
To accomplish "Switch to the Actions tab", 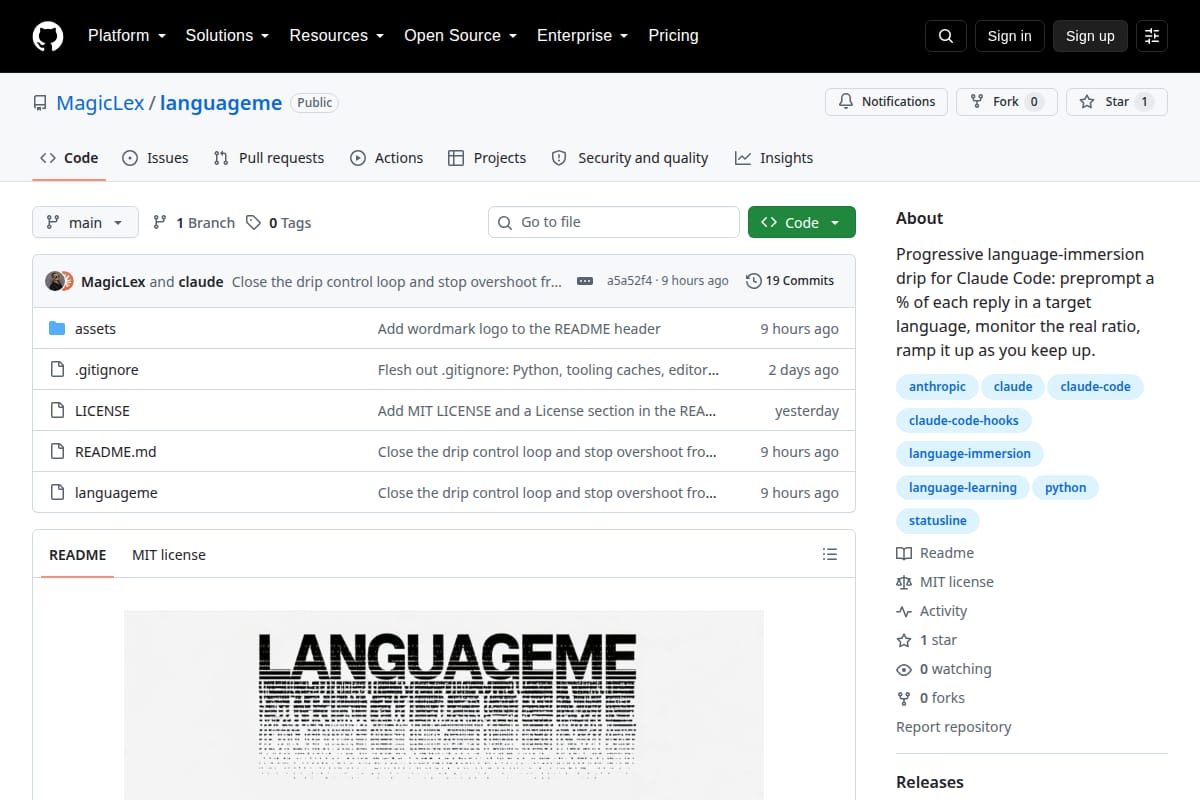I will tap(386, 158).
